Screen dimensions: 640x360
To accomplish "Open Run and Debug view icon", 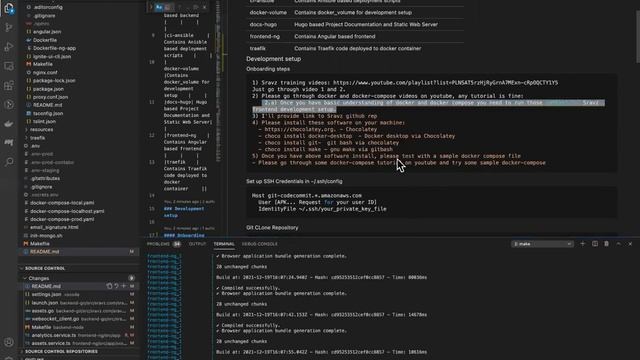I will point(9,47).
